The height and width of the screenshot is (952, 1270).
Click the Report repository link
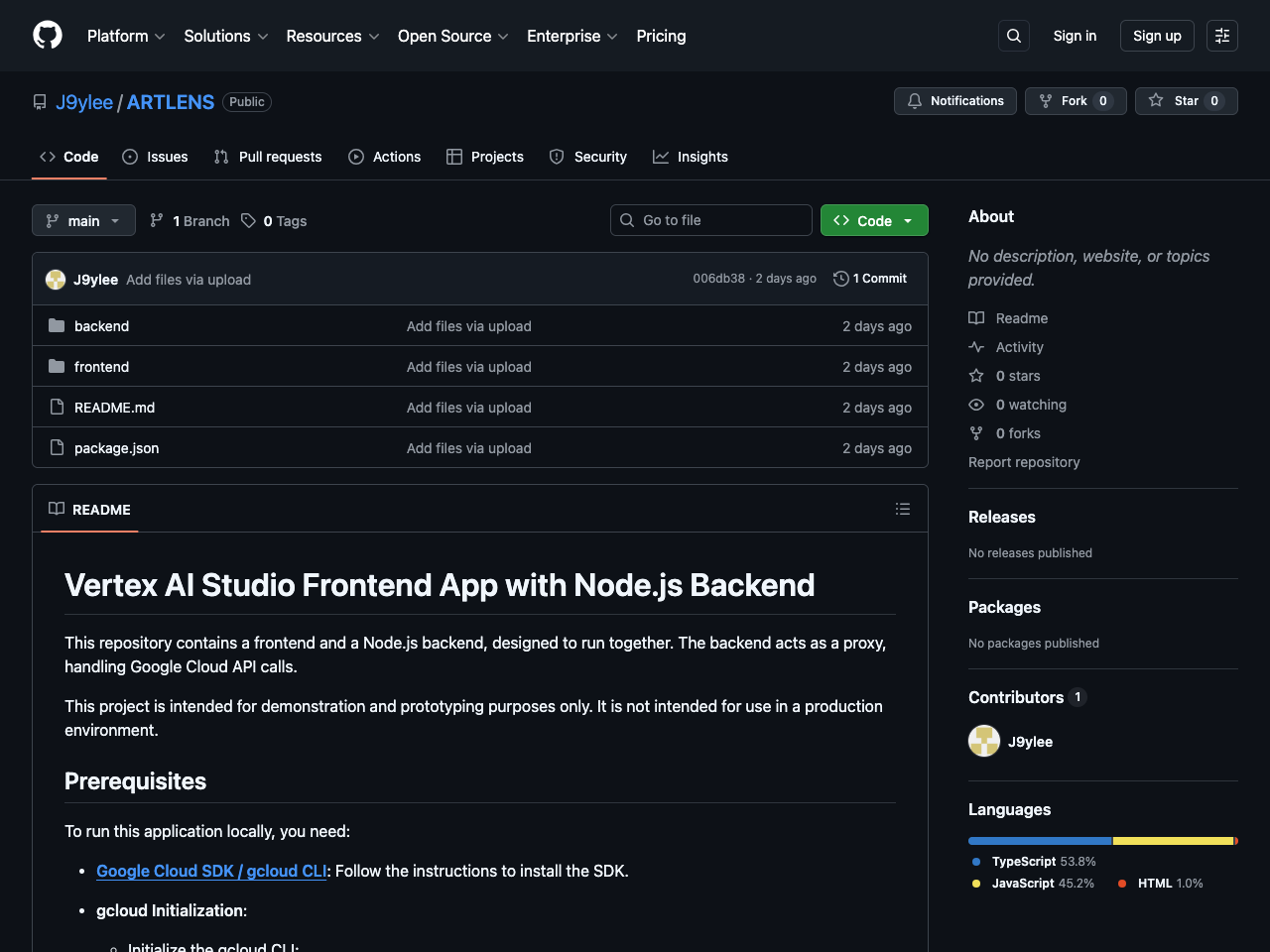click(x=1024, y=462)
